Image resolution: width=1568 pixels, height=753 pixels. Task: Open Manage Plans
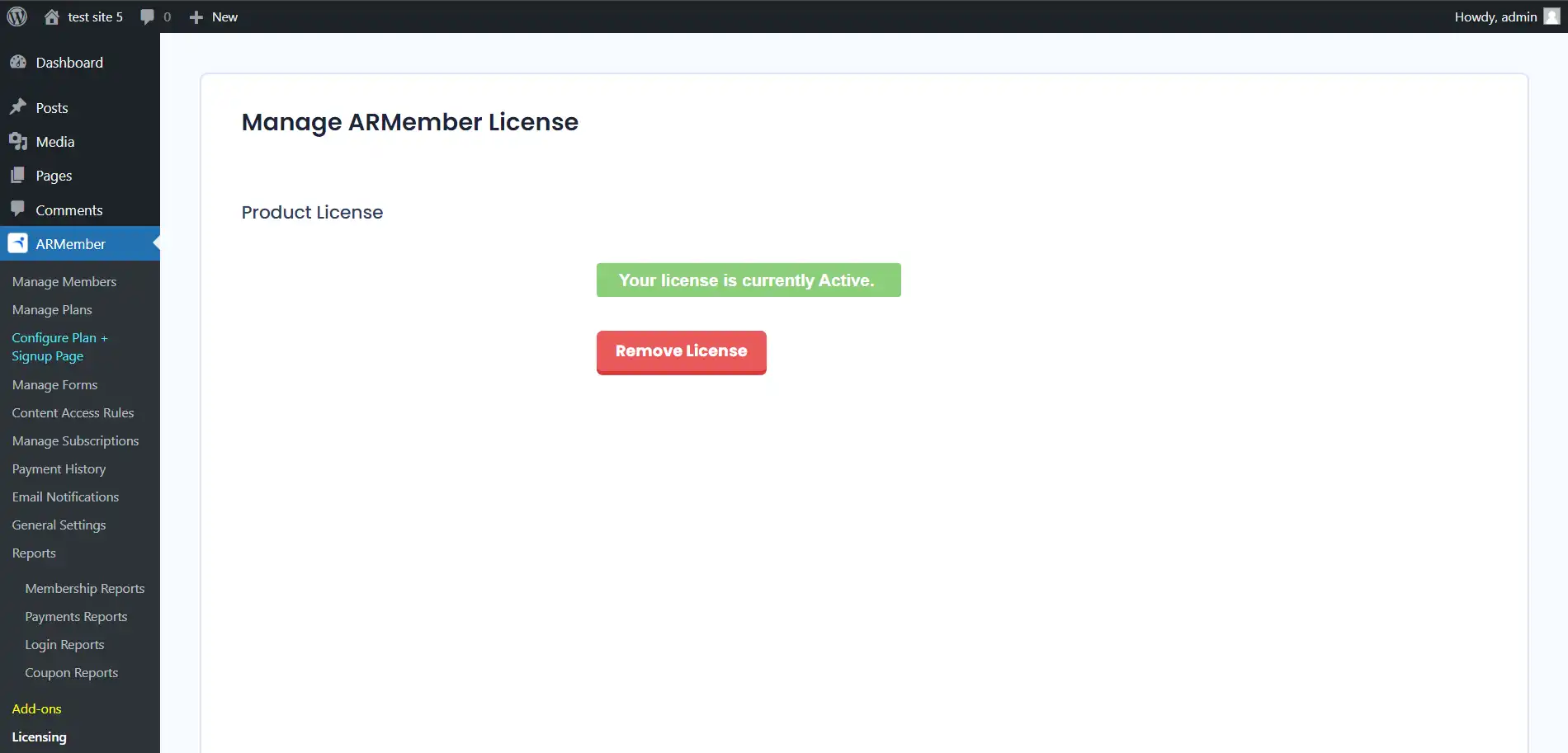point(52,309)
